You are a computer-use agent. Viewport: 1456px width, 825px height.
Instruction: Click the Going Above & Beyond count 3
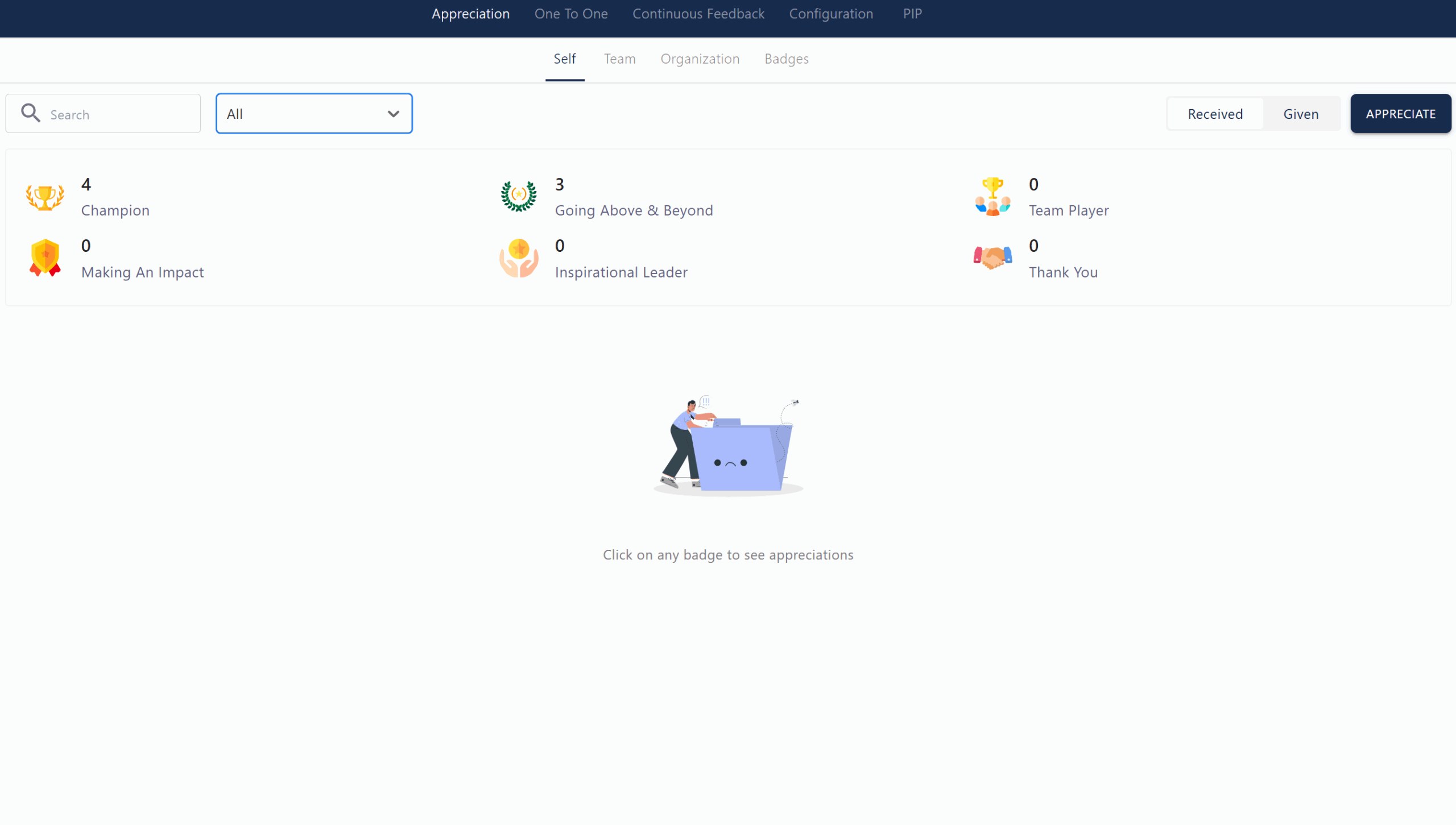tap(560, 184)
